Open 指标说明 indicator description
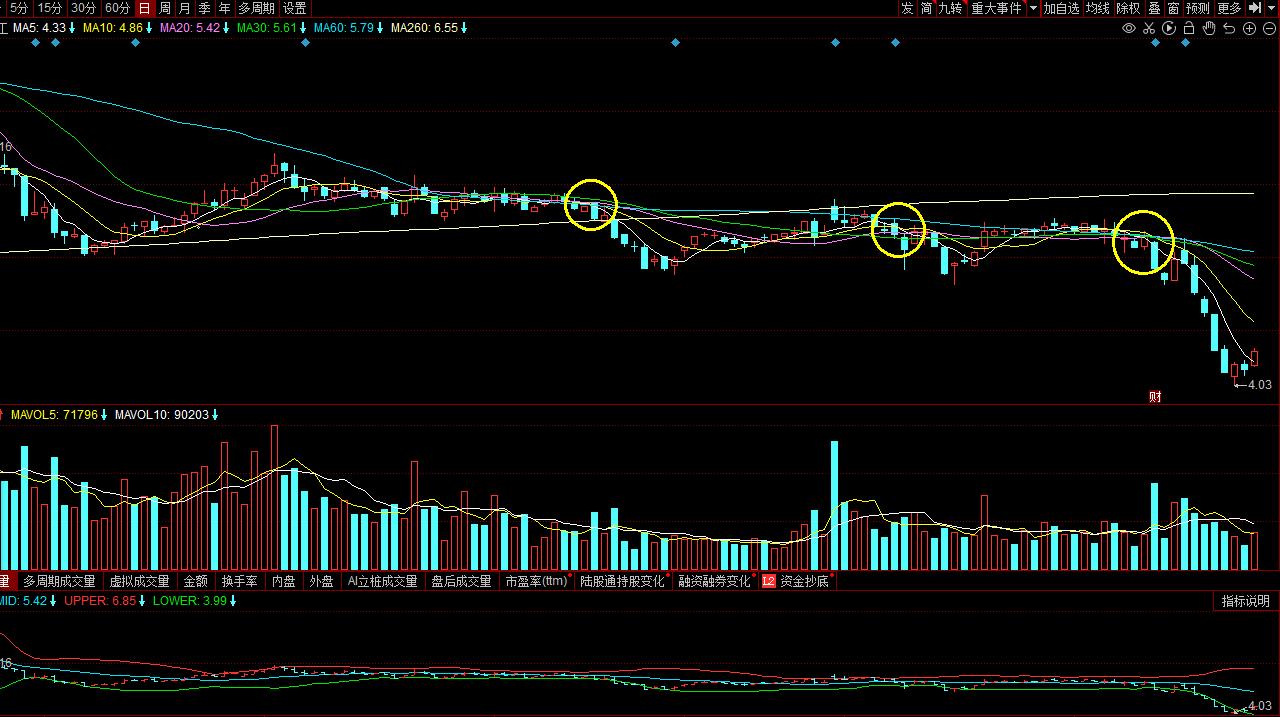This screenshot has width=1280, height=717. pos(1246,601)
